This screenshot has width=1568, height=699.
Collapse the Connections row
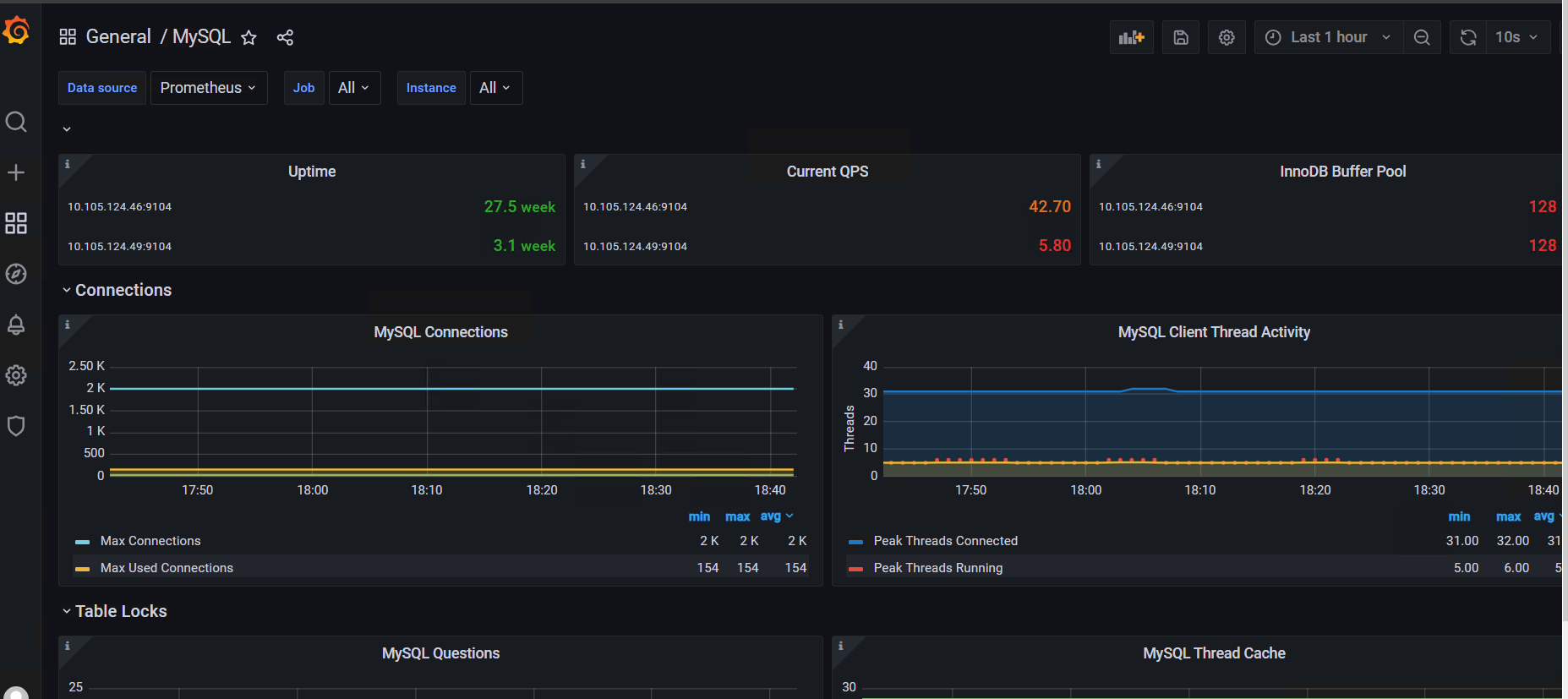click(x=117, y=290)
